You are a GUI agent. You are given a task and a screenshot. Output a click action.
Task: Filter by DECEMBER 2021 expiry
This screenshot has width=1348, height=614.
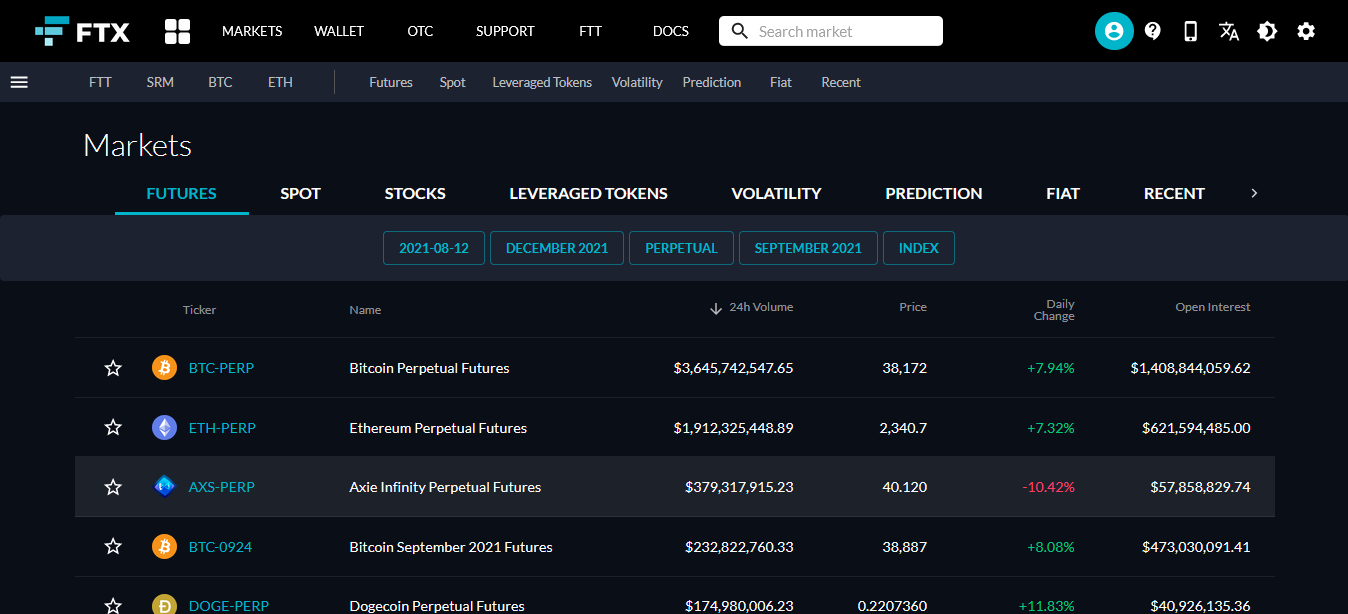(x=557, y=248)
